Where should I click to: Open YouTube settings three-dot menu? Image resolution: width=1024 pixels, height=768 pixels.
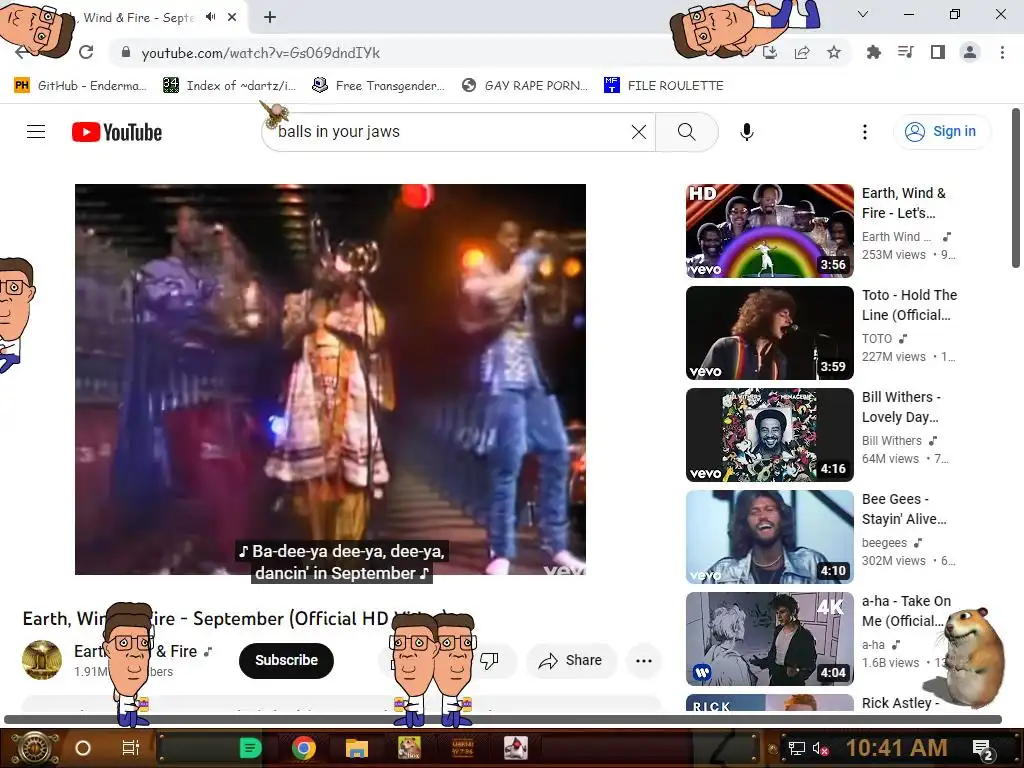pyautogui.click(x=865, y=132)
